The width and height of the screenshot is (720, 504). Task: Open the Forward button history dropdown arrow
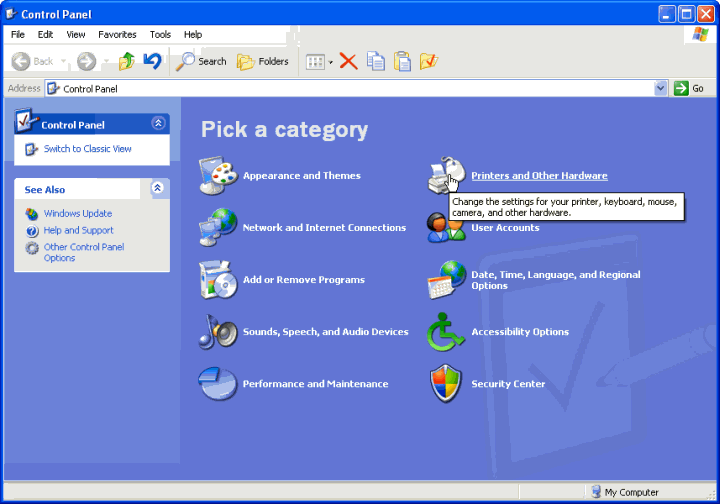(106, 61)
